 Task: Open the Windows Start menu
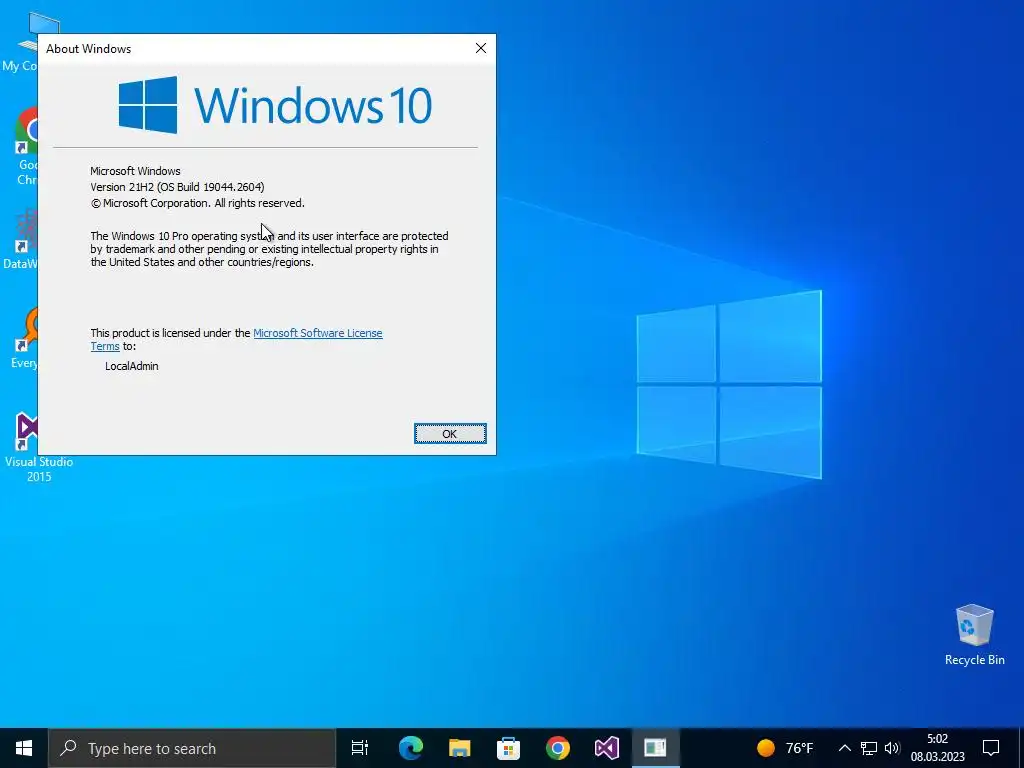click(24, 748)
